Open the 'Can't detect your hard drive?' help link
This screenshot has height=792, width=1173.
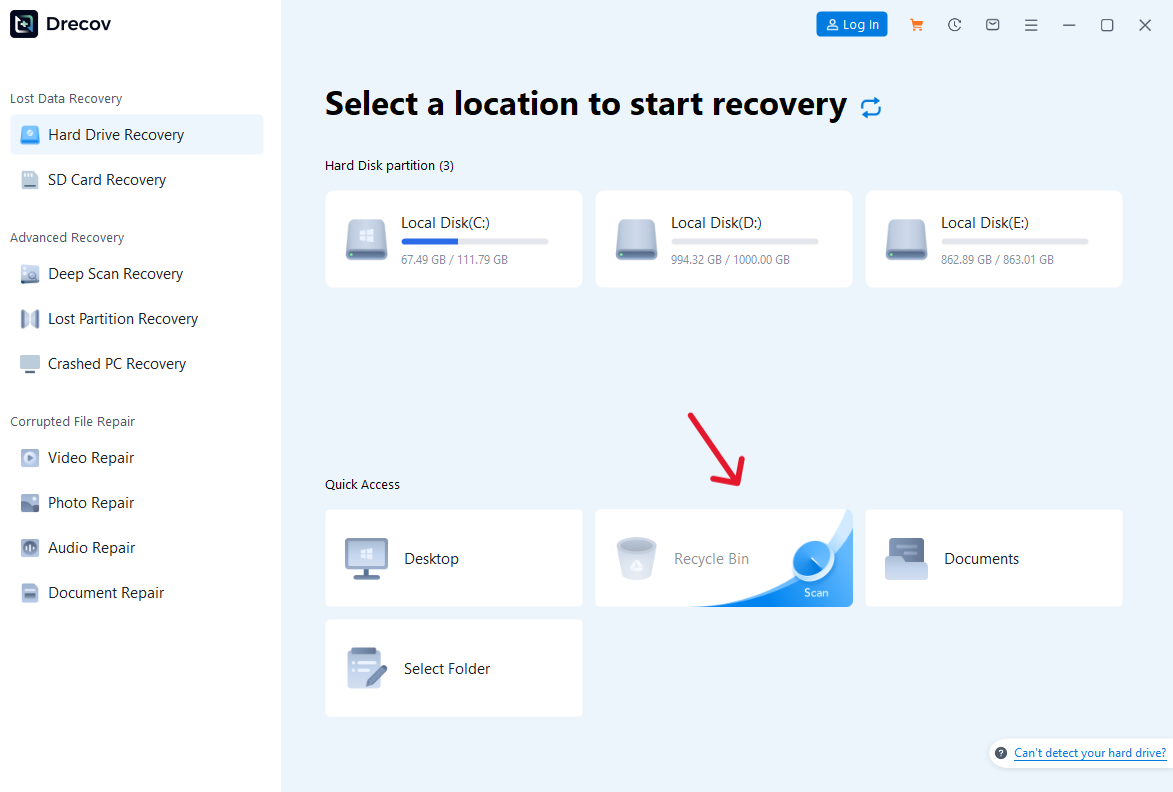point(1090,753)
